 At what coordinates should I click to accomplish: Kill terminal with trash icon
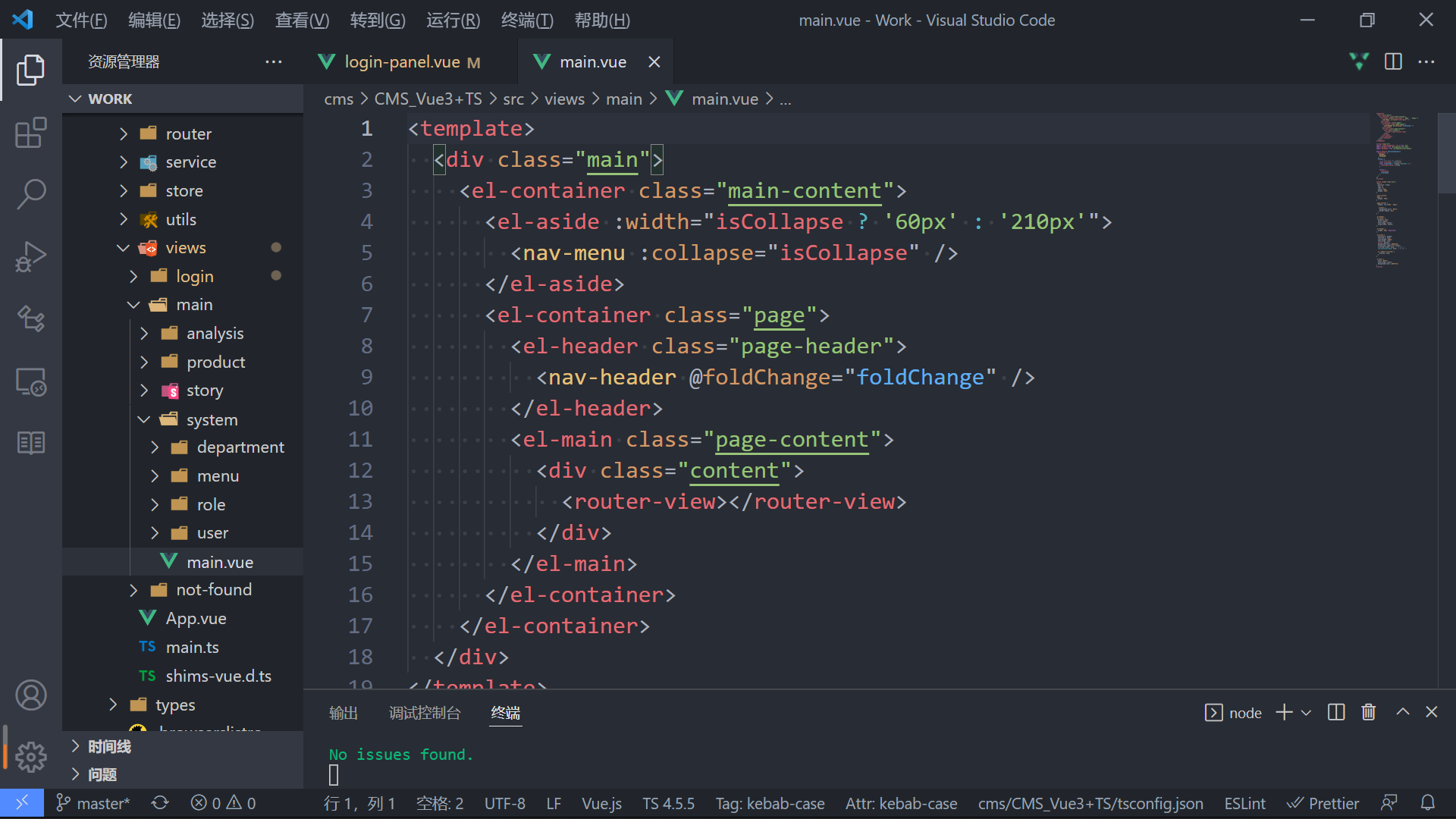click(x=1368, y=712)
